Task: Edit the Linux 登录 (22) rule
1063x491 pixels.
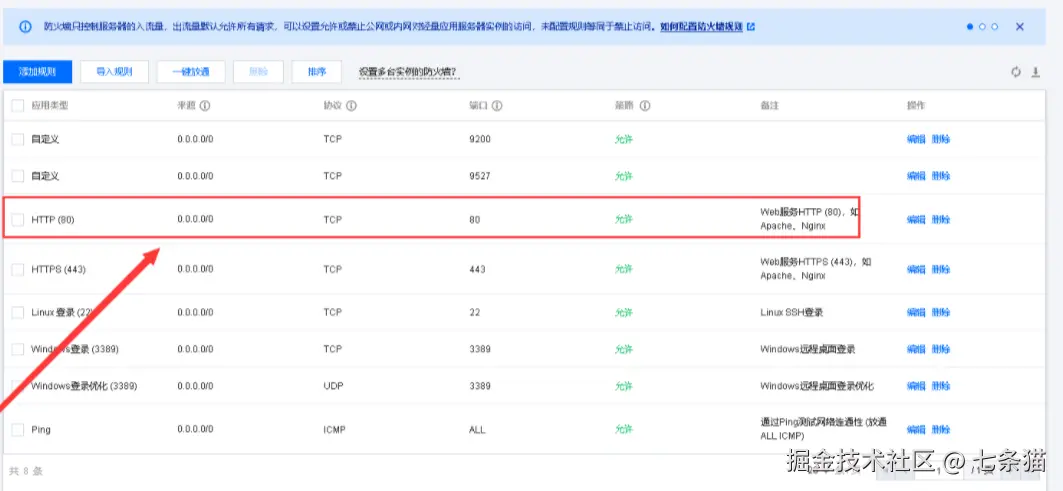Action: 916,313
